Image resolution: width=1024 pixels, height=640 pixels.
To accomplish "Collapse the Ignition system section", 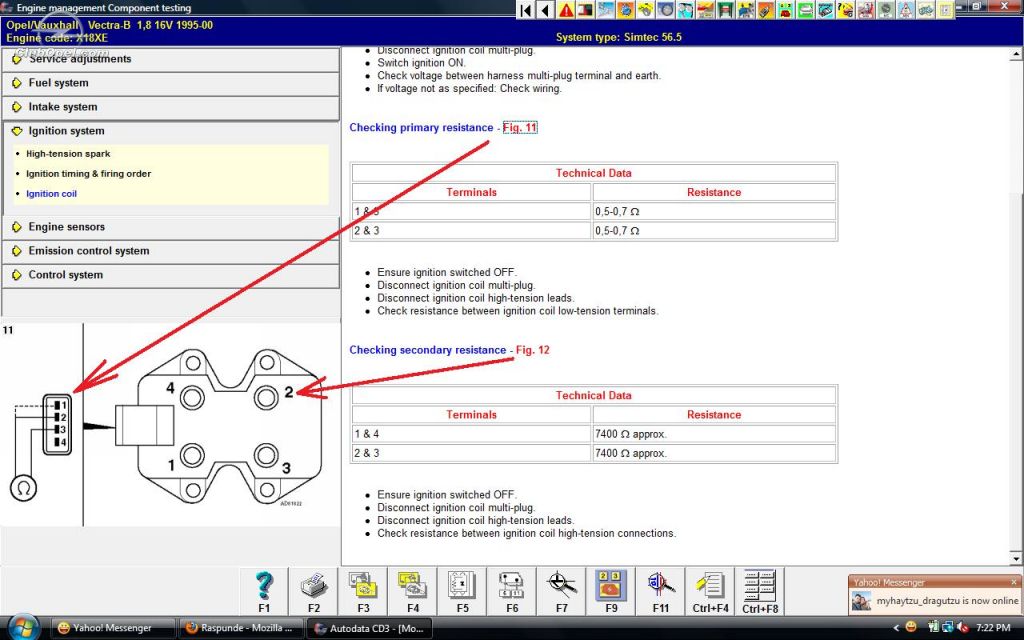I will (x=170, y=131).
